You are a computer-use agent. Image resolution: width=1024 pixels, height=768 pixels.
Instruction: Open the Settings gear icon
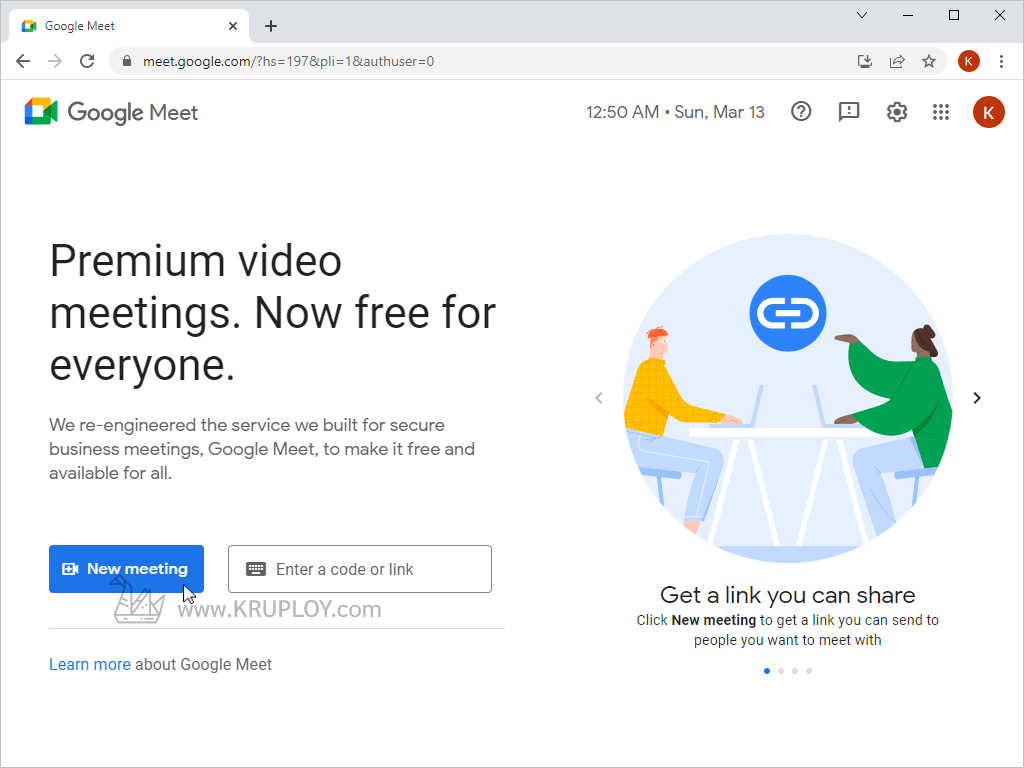click(x=897, y=112)
